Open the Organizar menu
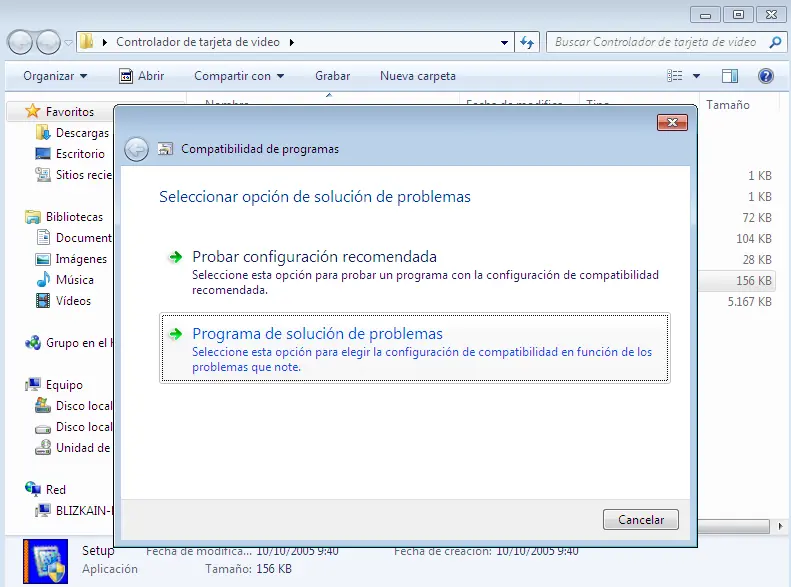This screenshot has width=791, height=587. (55, 76)
